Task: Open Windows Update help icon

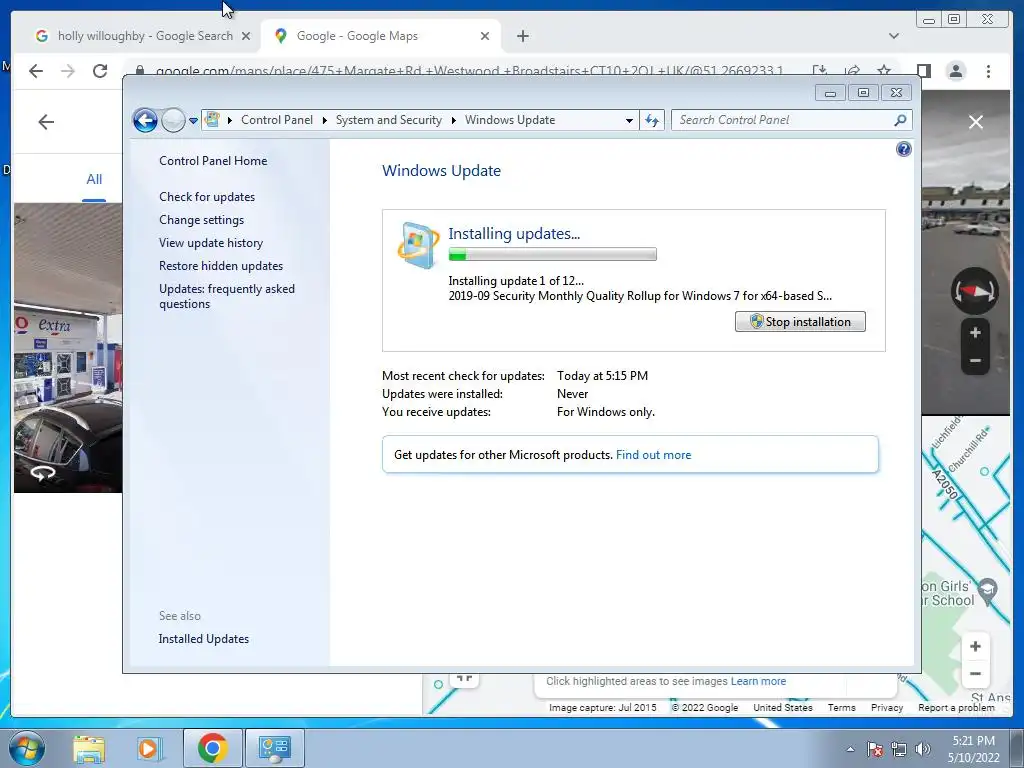Action: pyautogui.click(x=903, y=150)
